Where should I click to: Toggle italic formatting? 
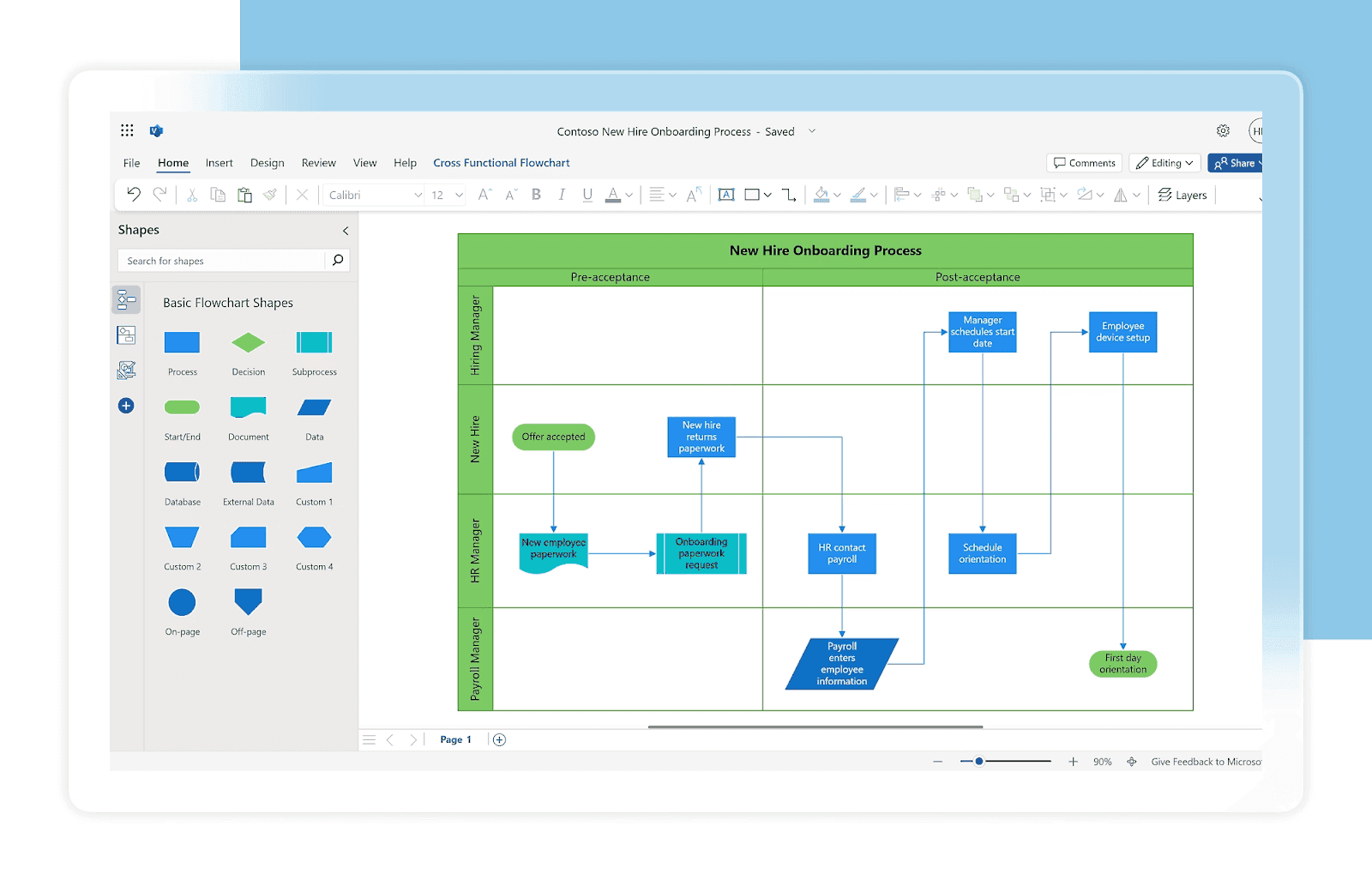[562, 195]
